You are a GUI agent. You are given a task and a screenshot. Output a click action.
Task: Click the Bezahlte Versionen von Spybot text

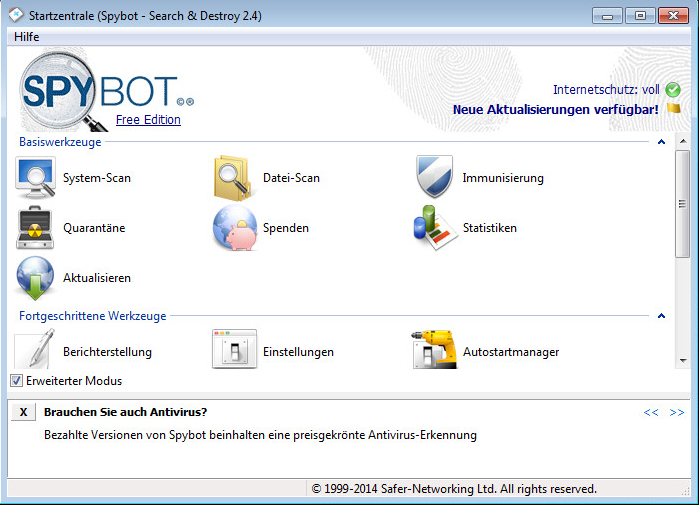pos(260,435)
